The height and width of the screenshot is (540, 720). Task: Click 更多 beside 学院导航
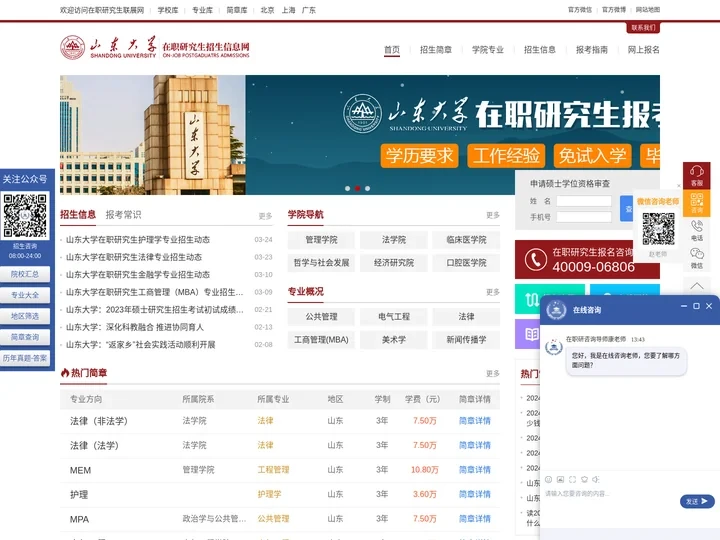493,215
